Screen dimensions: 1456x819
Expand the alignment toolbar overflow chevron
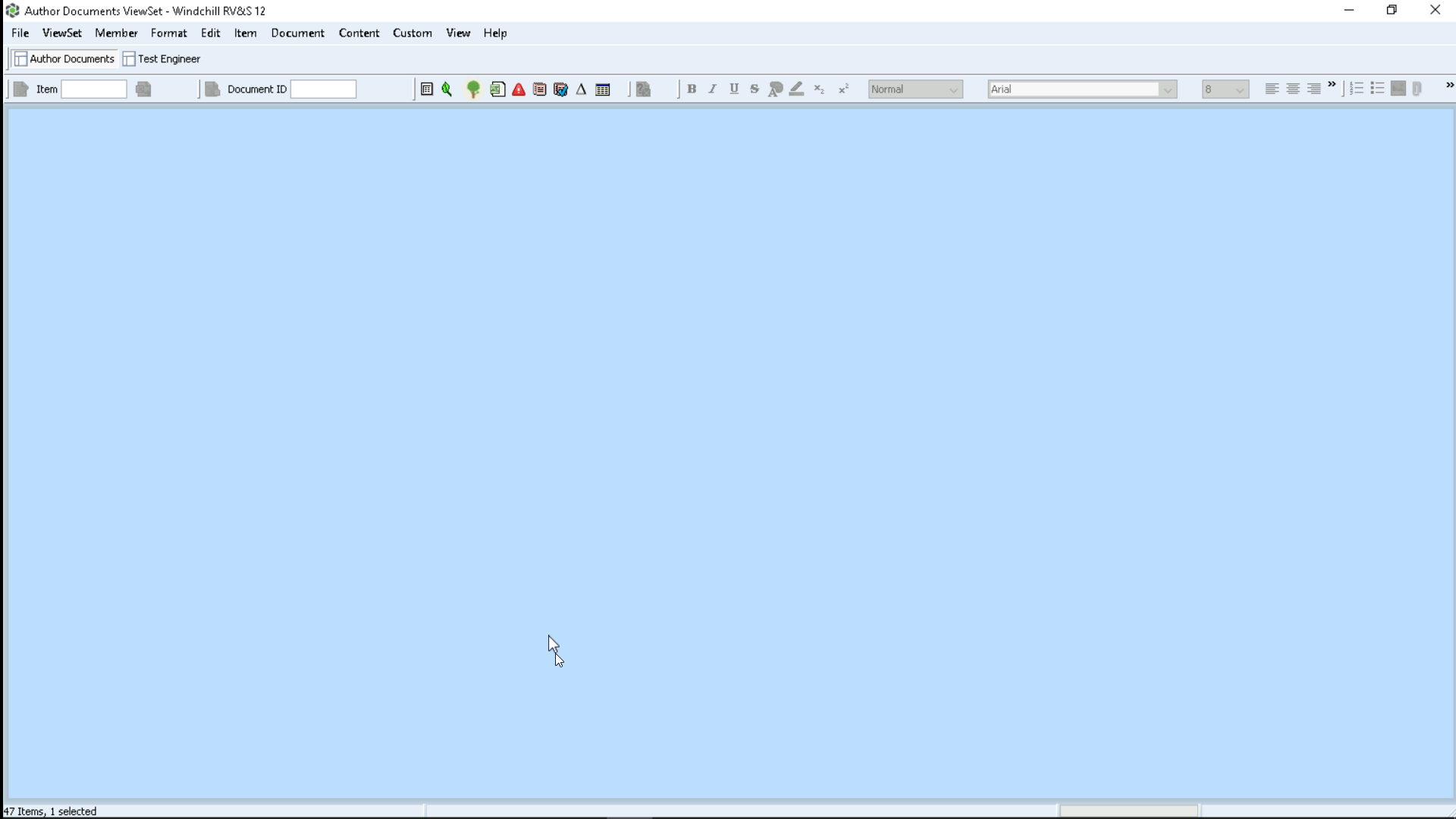pos(1332,85)
